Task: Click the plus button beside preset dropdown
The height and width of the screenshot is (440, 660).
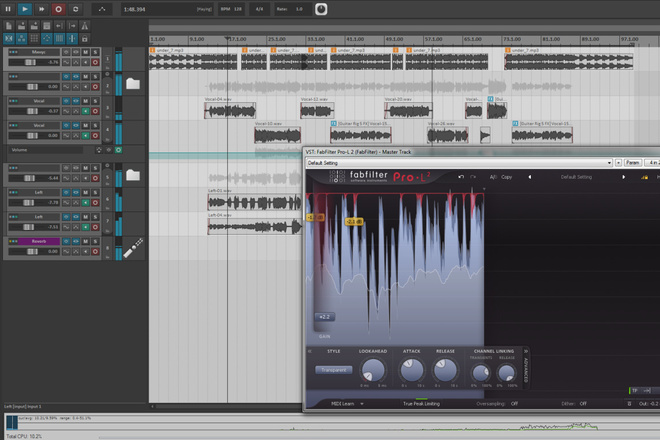Action: 618,163
